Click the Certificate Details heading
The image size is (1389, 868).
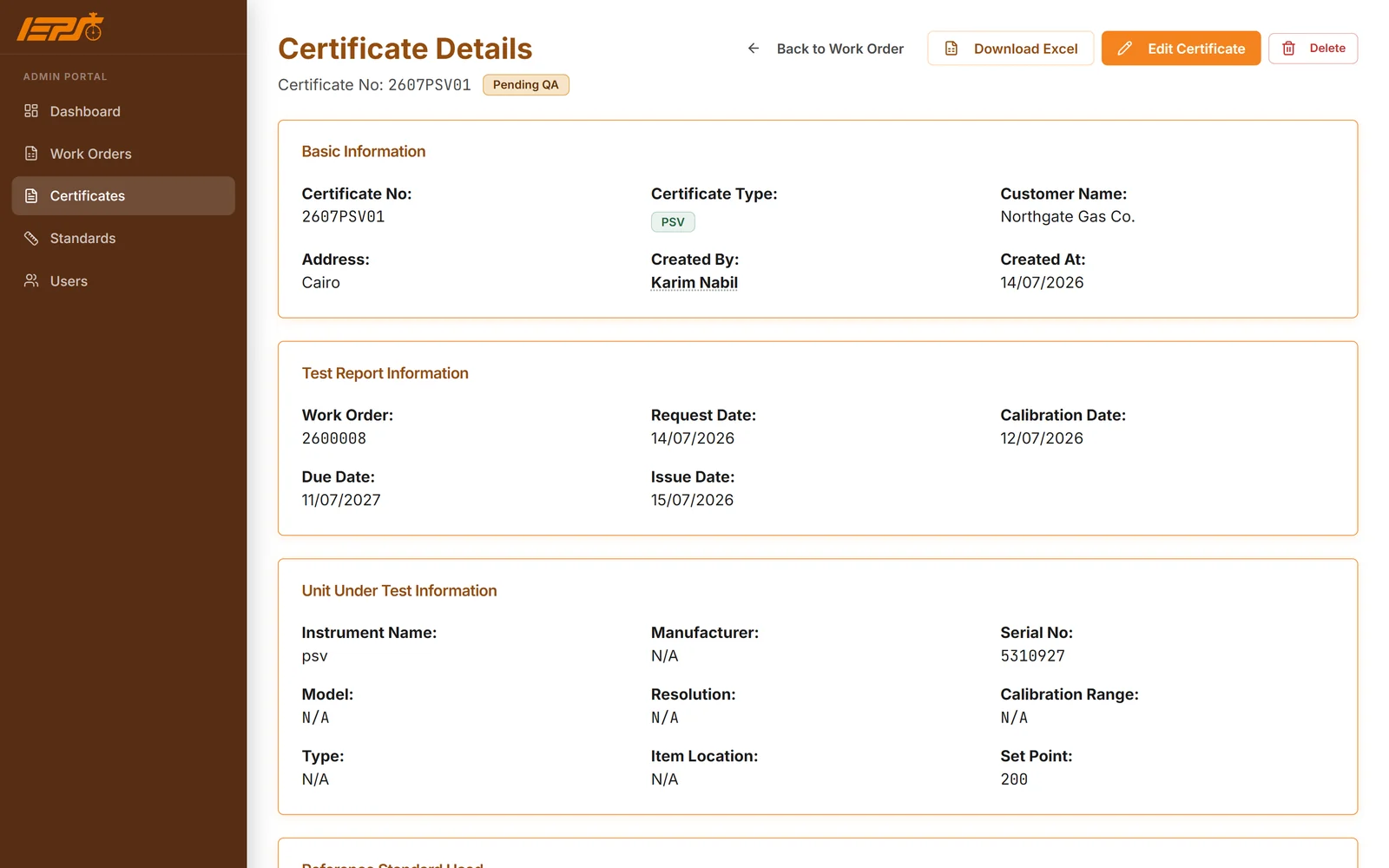405,49
